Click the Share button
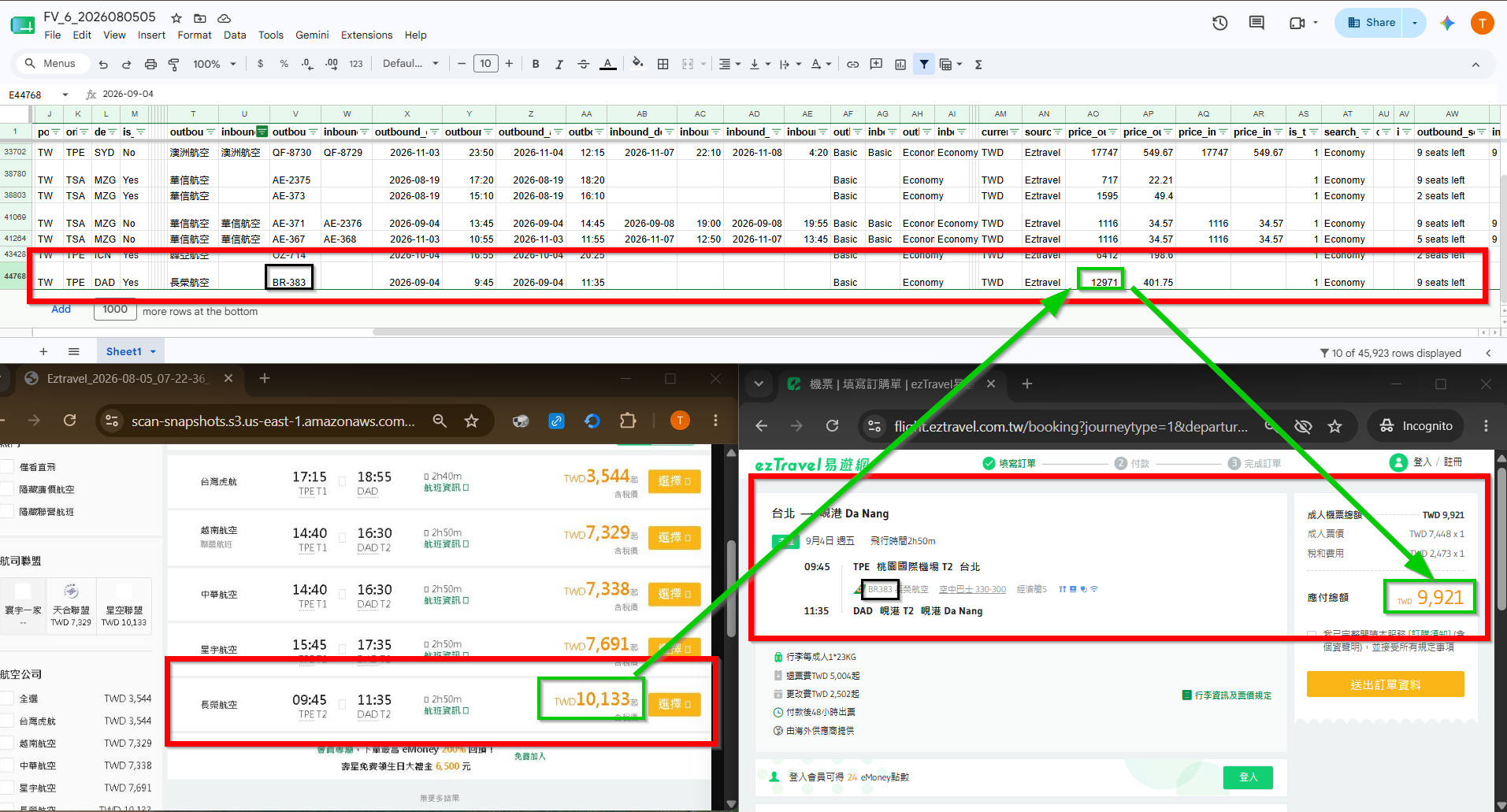1507x812 pixels. click(1372, 23)
